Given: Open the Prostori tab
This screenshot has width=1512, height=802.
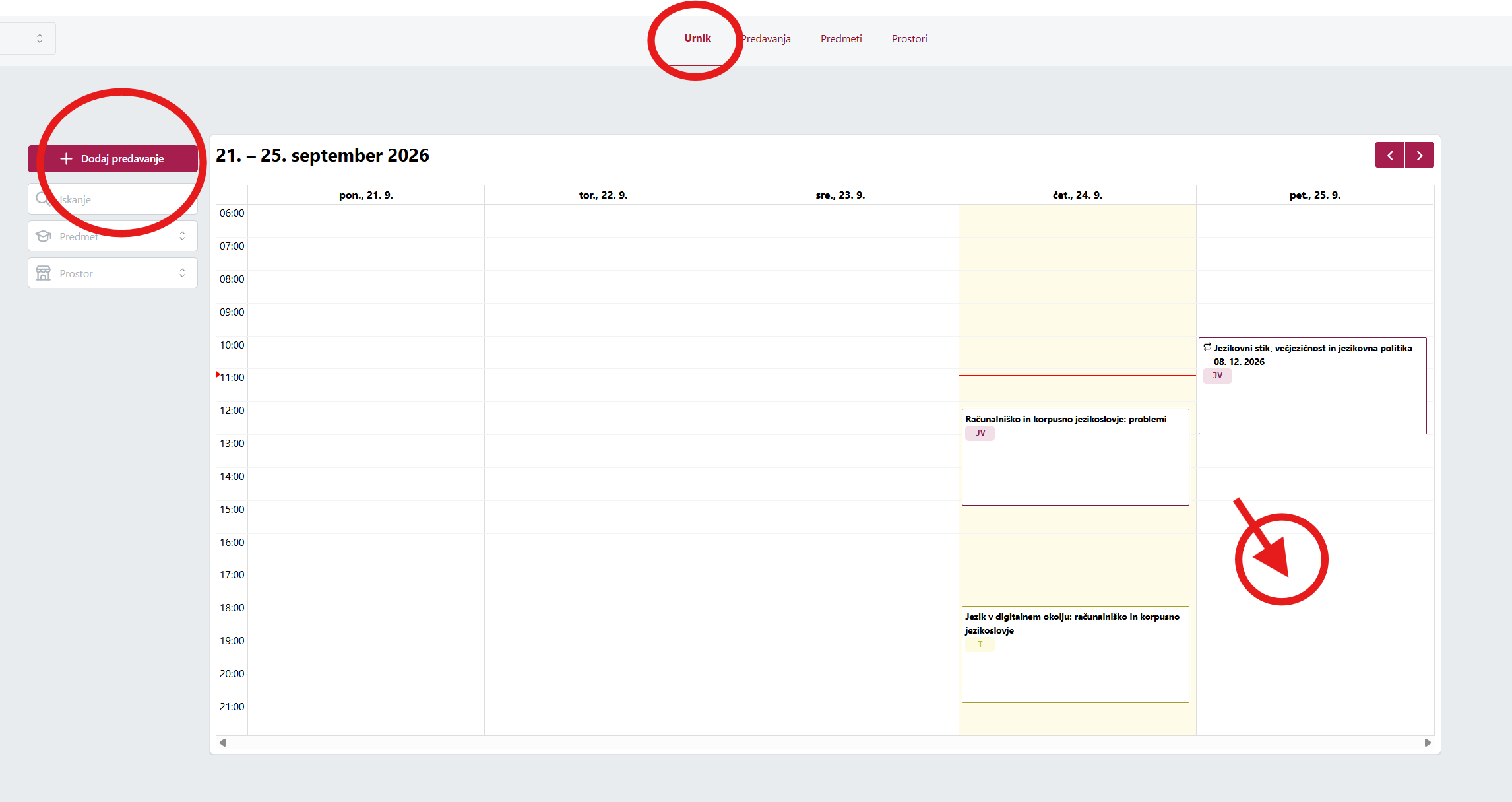Looking at the screenshot, I should tap(909, 39).
